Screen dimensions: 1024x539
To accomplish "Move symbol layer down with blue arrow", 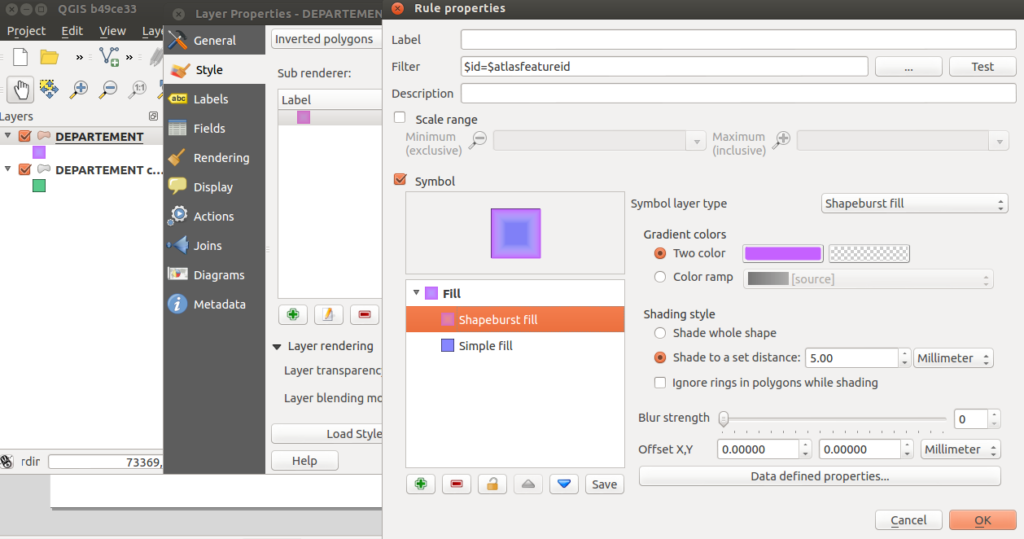I will [564, 484].
